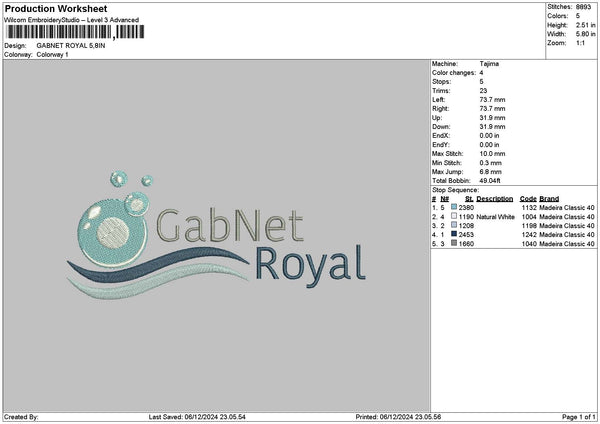Viewport: 600px width, 424px height.
Task: Click the Brand column header
Action: [549, 199]
